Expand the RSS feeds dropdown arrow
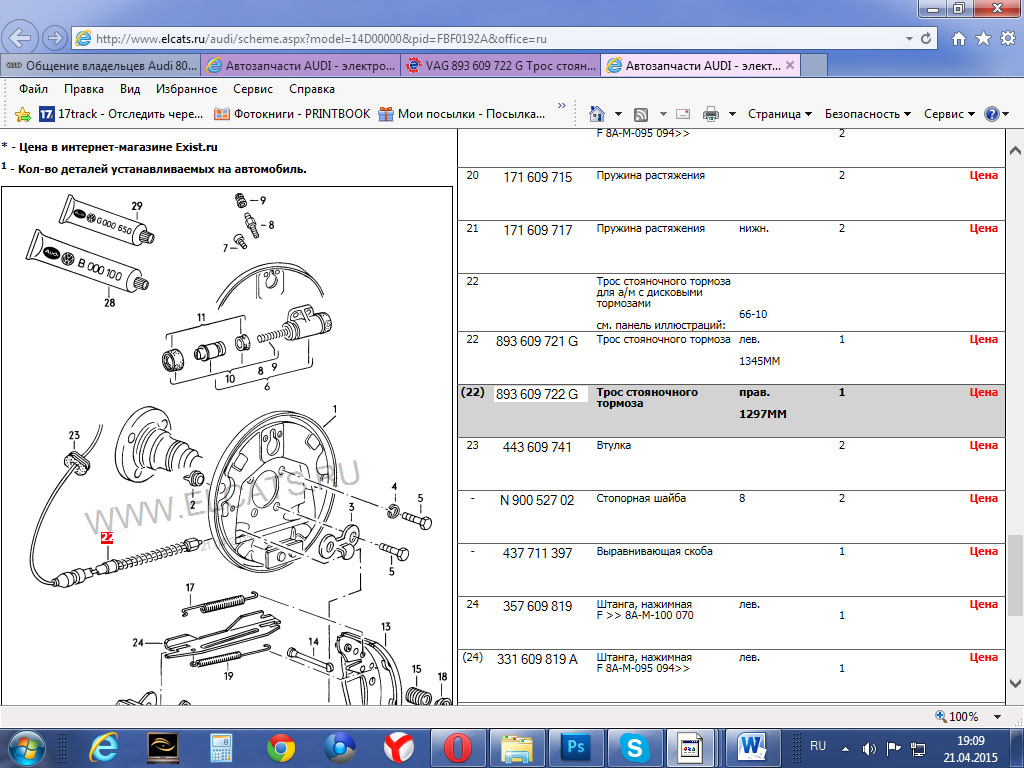 click(x=663, y=114)
